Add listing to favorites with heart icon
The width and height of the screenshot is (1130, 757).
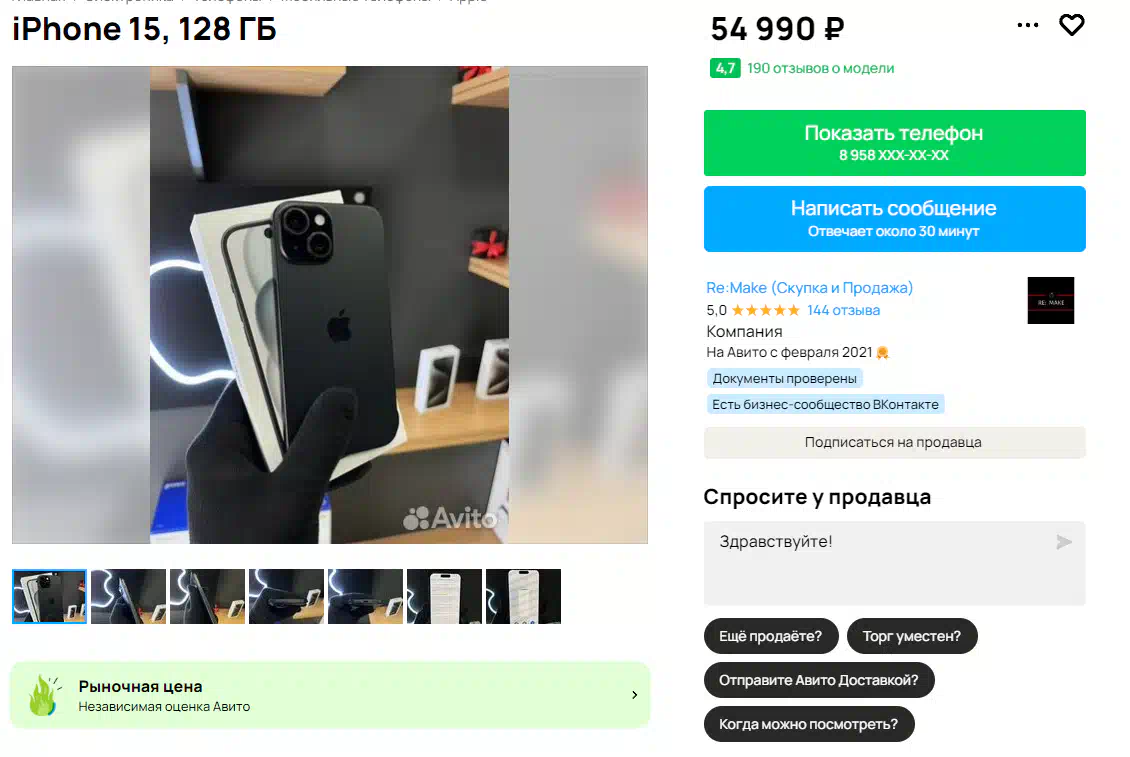1072,25
